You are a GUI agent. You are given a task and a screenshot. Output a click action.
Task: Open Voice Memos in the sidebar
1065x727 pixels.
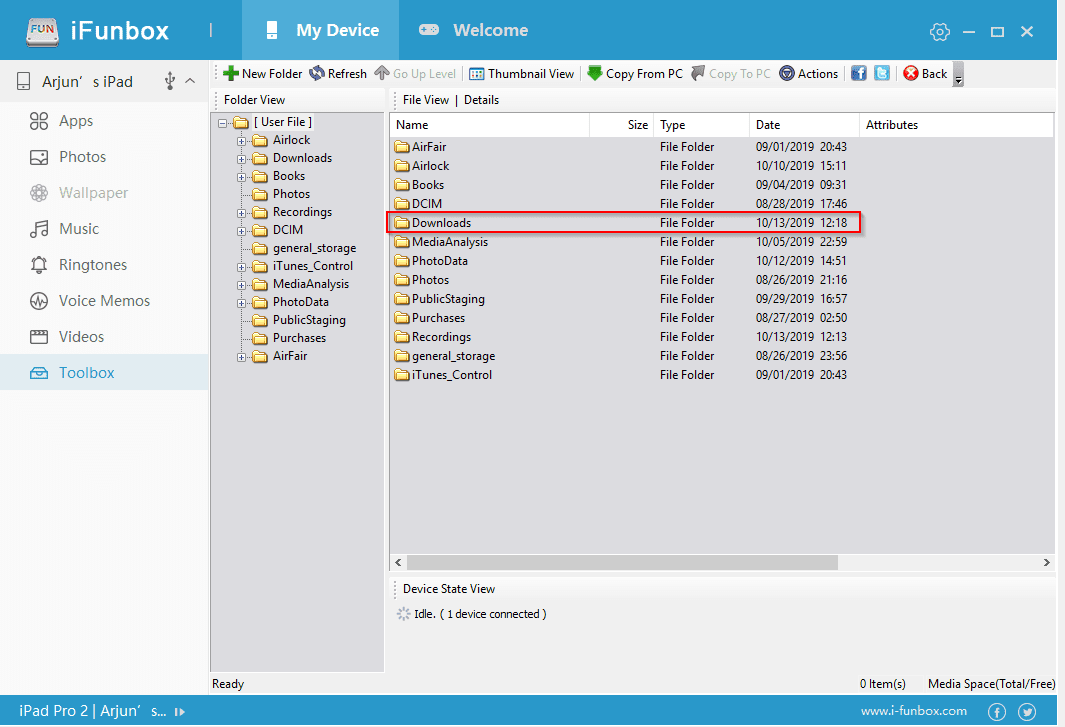point(105,301)
